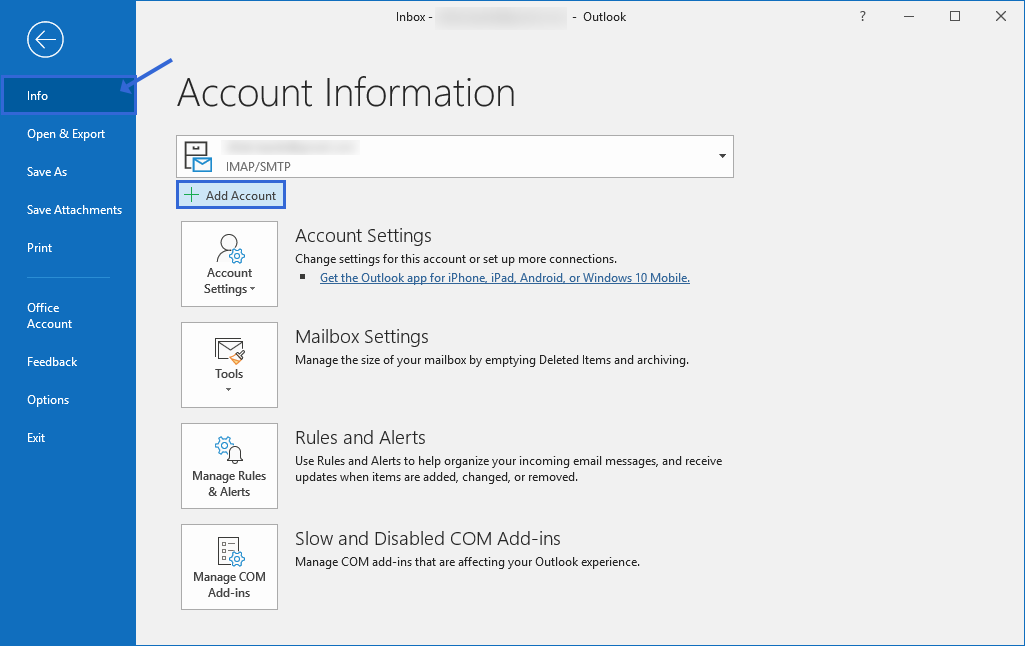Click the Manage COM Add-ins icon
This screenshot has width=1026, height=646.
coord(229,551)
